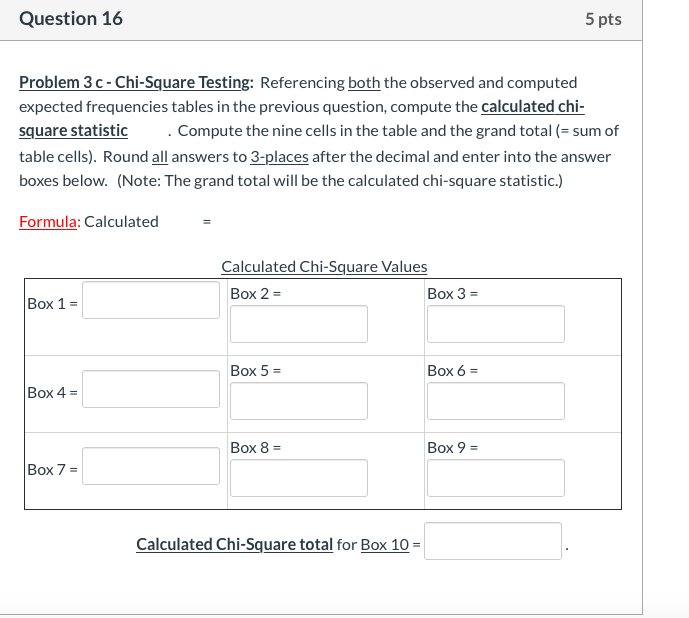Click the Question 16 heading
Screen dimensions: 689x618
click(x=71, y=19)
